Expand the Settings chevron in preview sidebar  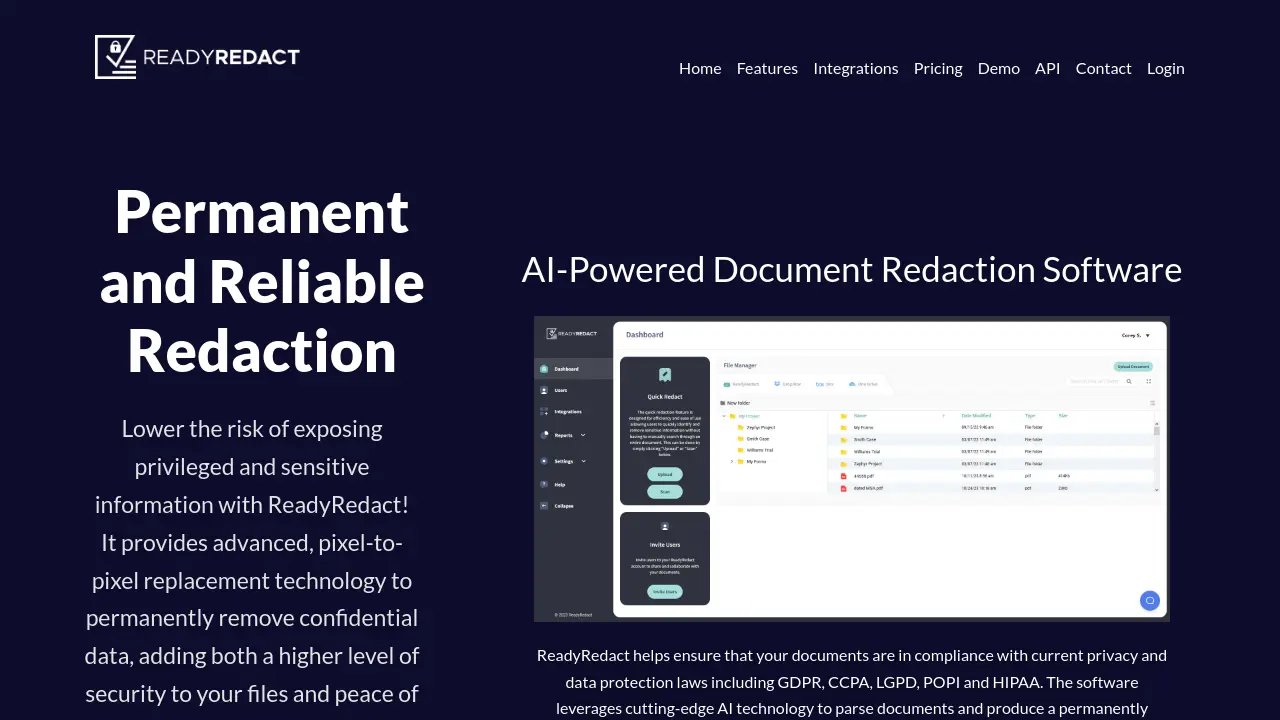click(584, 461)
